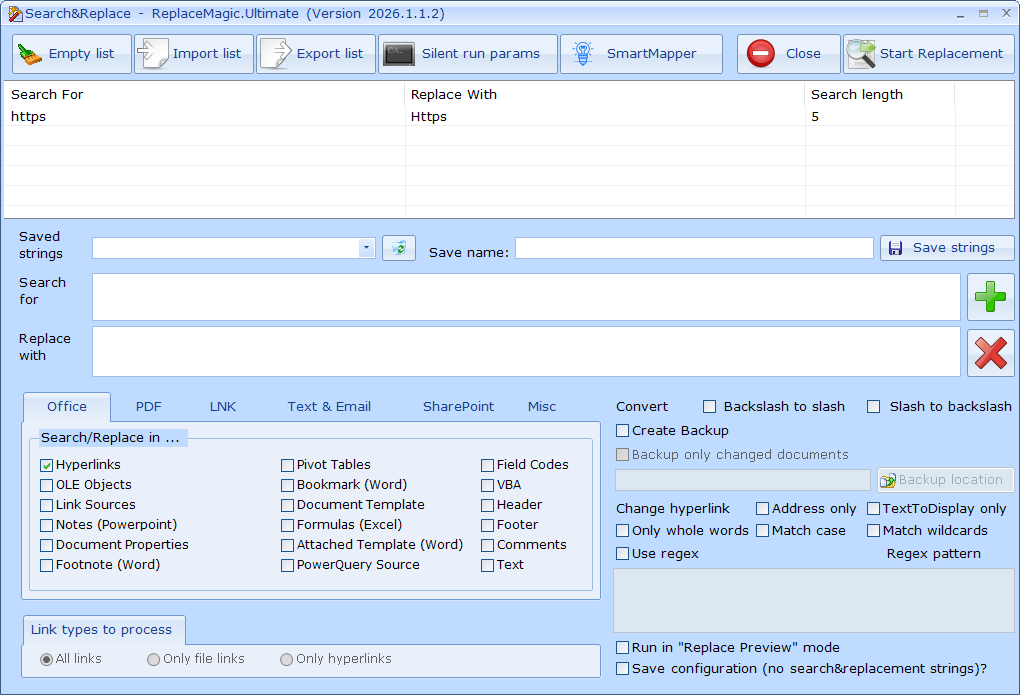Click the Start Replacement magnifier icon

tap(861, 53)
